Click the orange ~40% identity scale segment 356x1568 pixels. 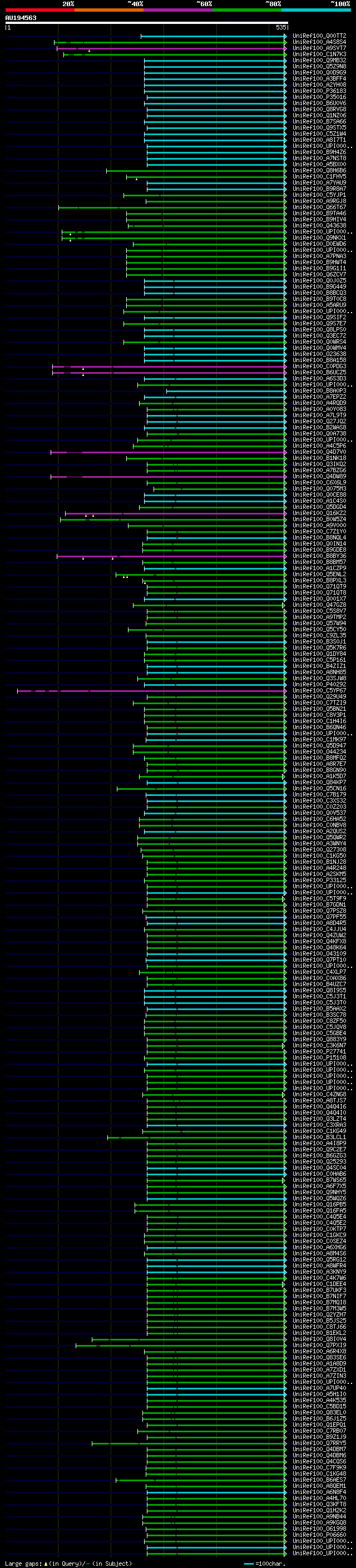[109, 10]
